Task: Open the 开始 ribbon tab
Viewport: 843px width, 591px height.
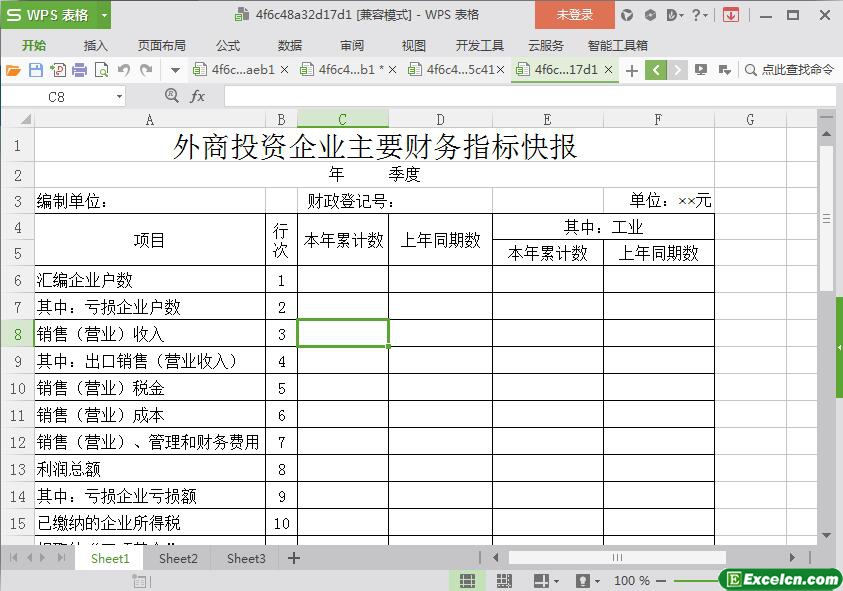Action: 34,46
